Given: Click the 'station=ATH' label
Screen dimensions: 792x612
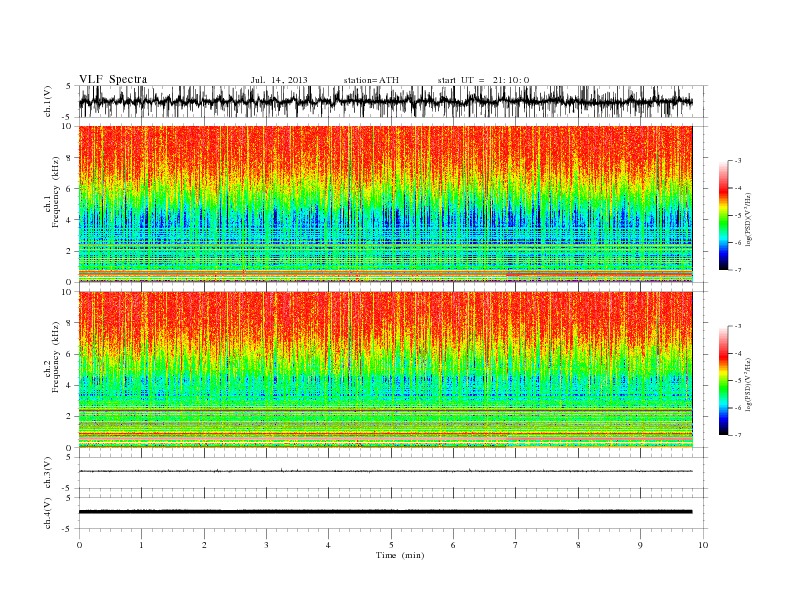Looking at the screenshot, I should point(371,80).
